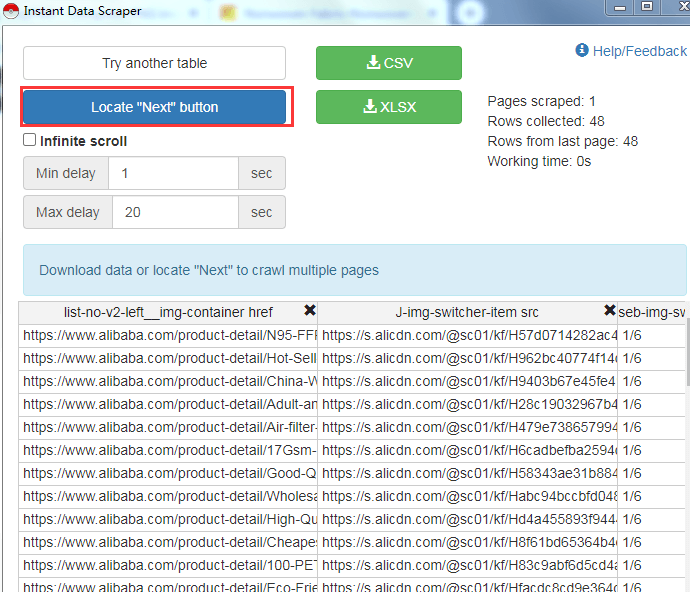Select the product-detail/Wholesa link cell
This screenshot has height=592, width=690.
point(168,496)
